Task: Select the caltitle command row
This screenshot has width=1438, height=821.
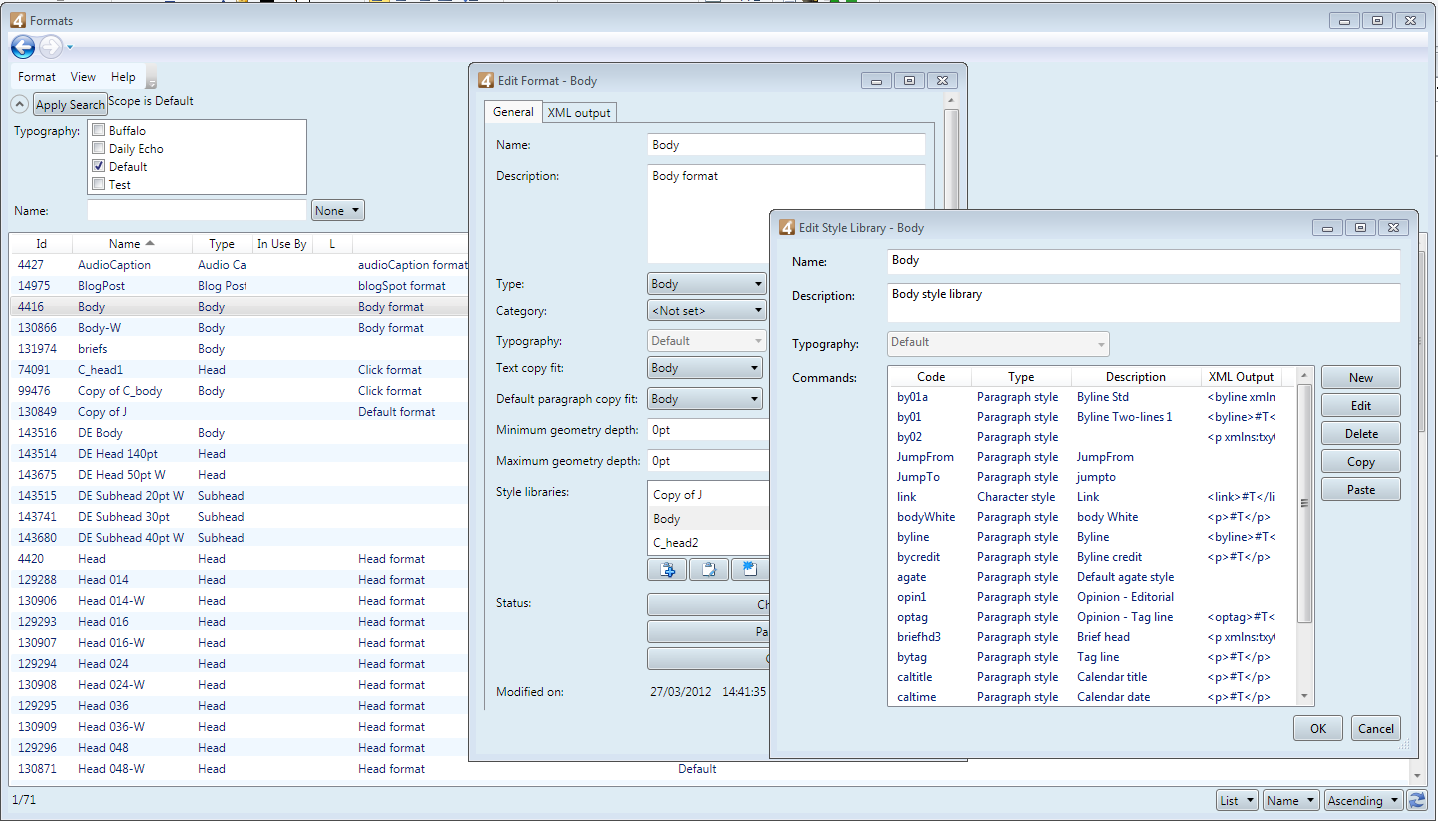Action: pos(1093,677)
